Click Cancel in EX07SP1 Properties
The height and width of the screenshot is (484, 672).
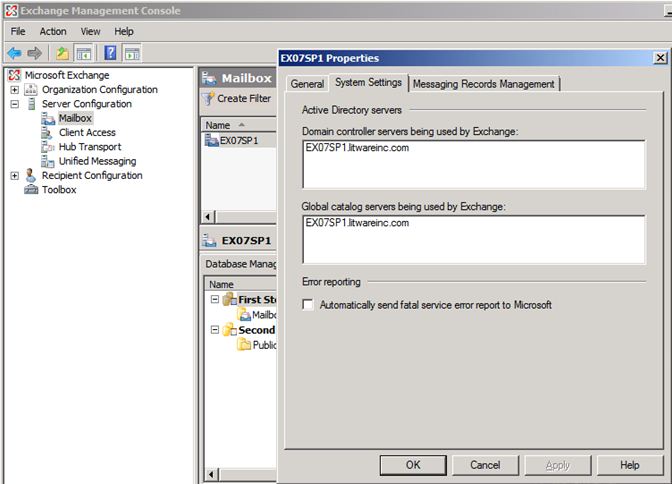[485, 465]
